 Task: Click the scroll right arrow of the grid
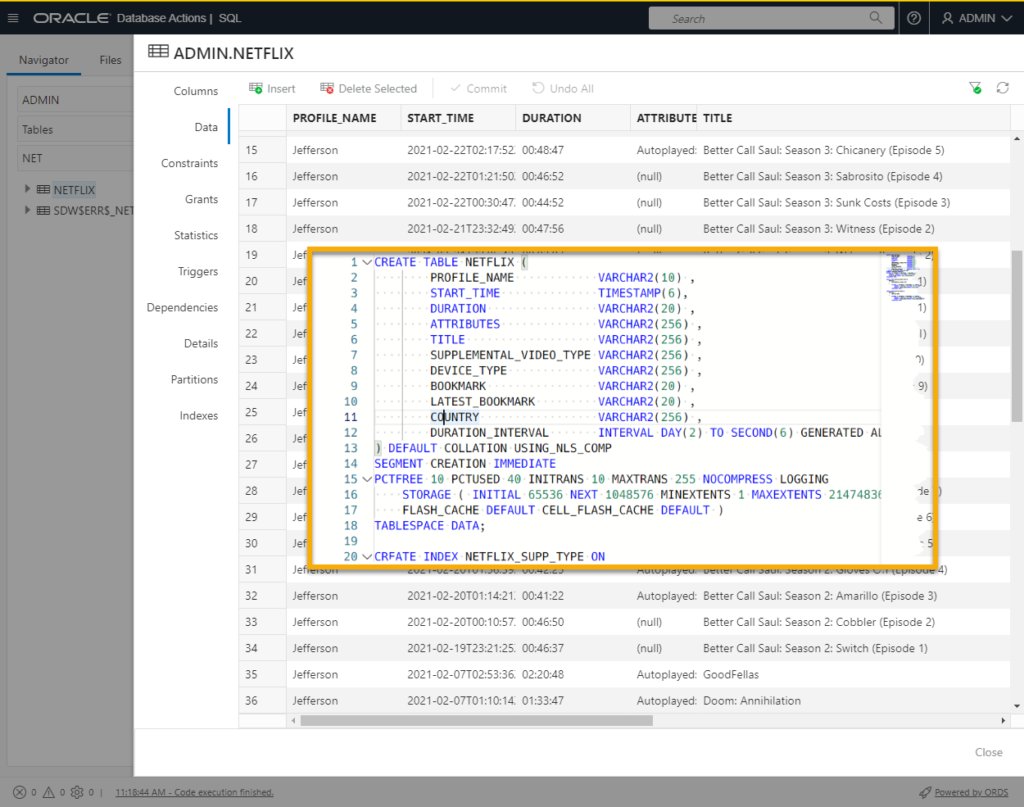(x=1003, y=720)
